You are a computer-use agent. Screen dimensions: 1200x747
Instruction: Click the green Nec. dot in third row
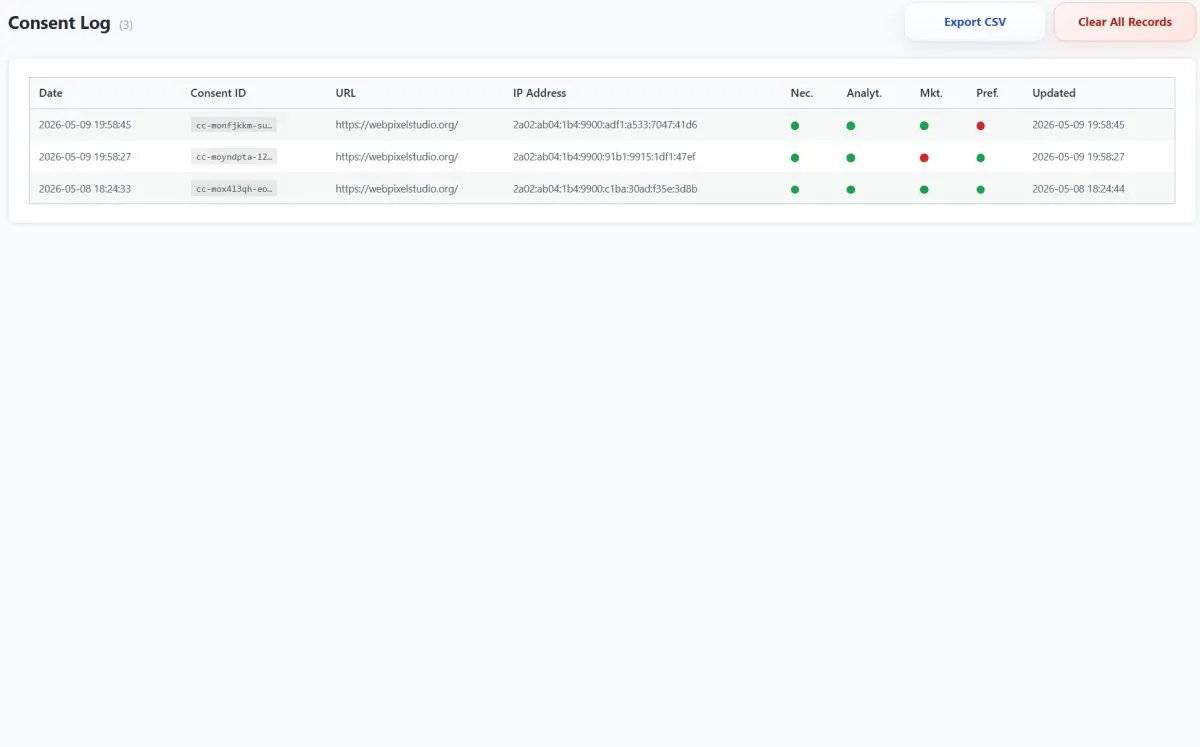795,189
